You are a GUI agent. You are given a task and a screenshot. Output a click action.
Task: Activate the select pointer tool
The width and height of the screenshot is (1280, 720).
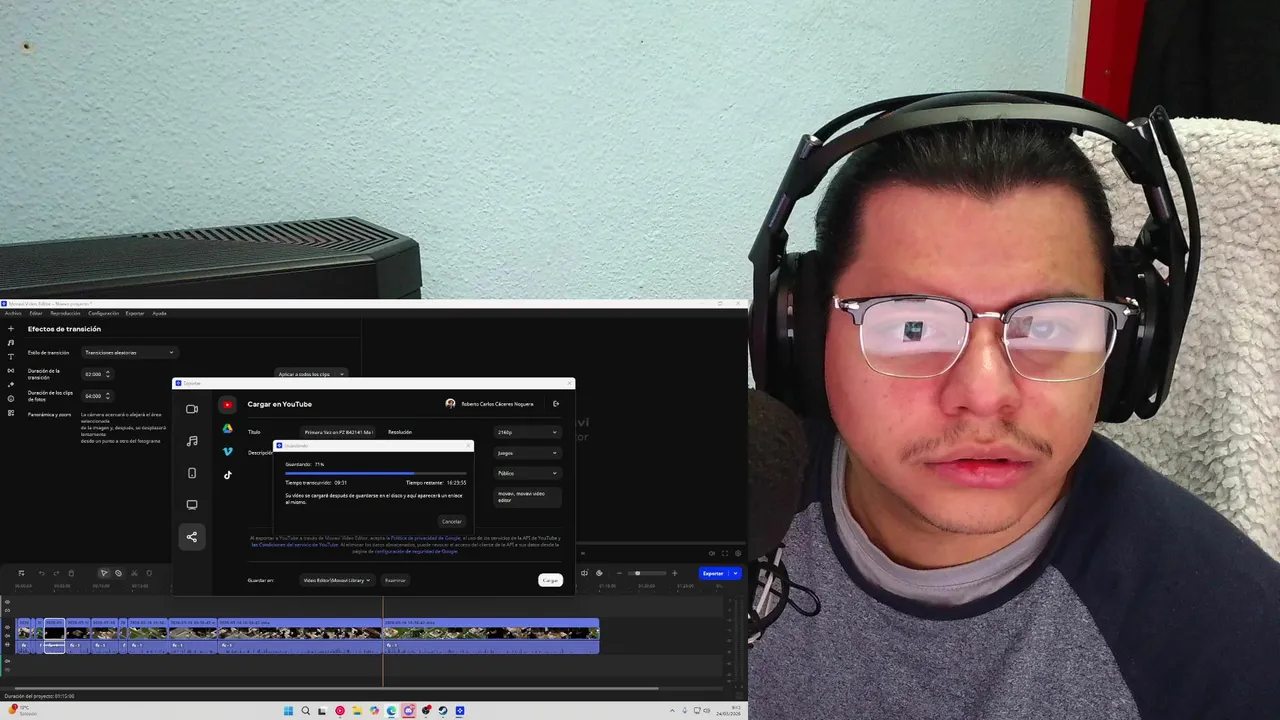pyautogui.click(x=103, y=573)
